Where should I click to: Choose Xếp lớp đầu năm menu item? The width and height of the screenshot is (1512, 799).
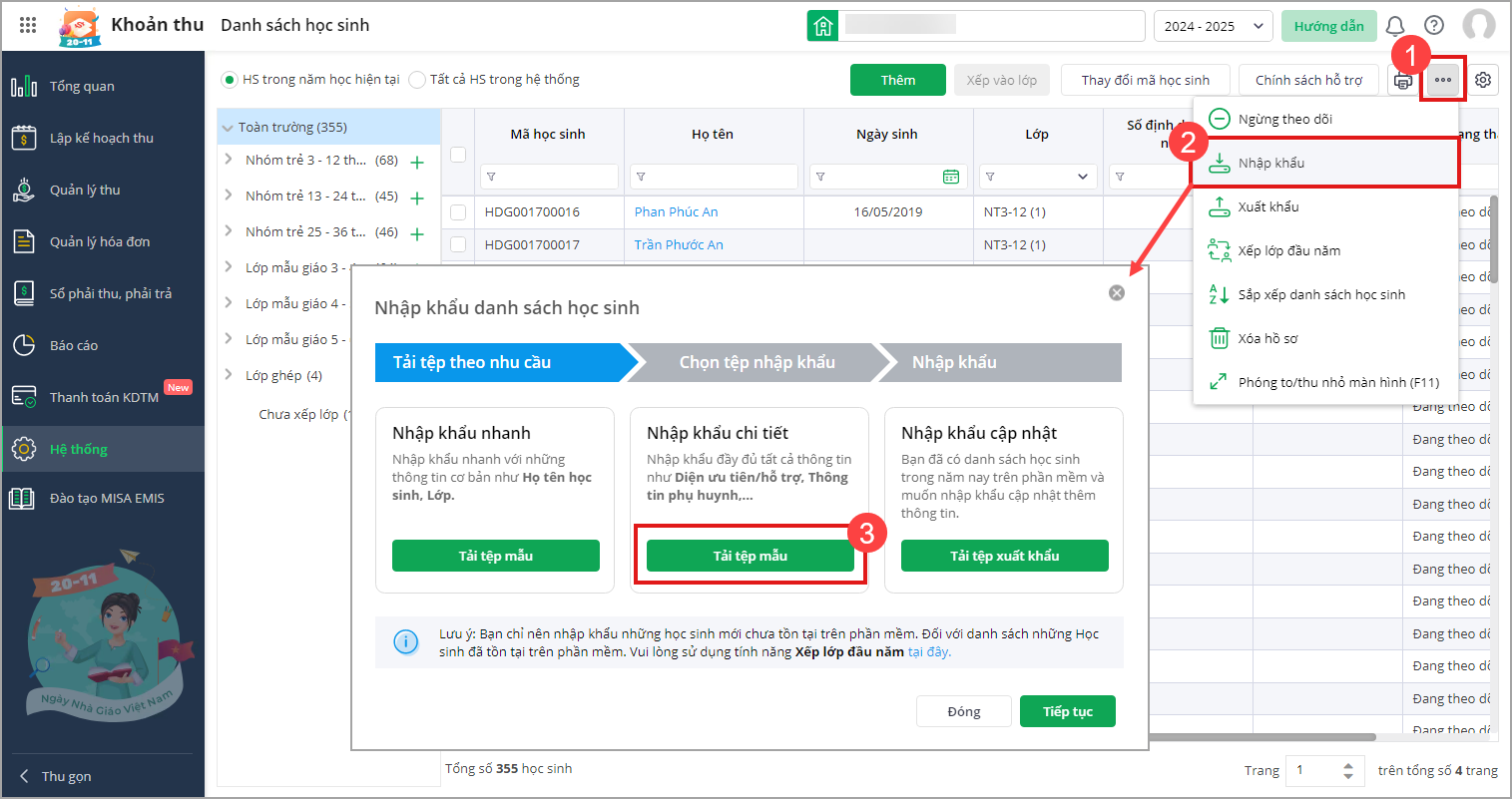tap(1325, 250)
